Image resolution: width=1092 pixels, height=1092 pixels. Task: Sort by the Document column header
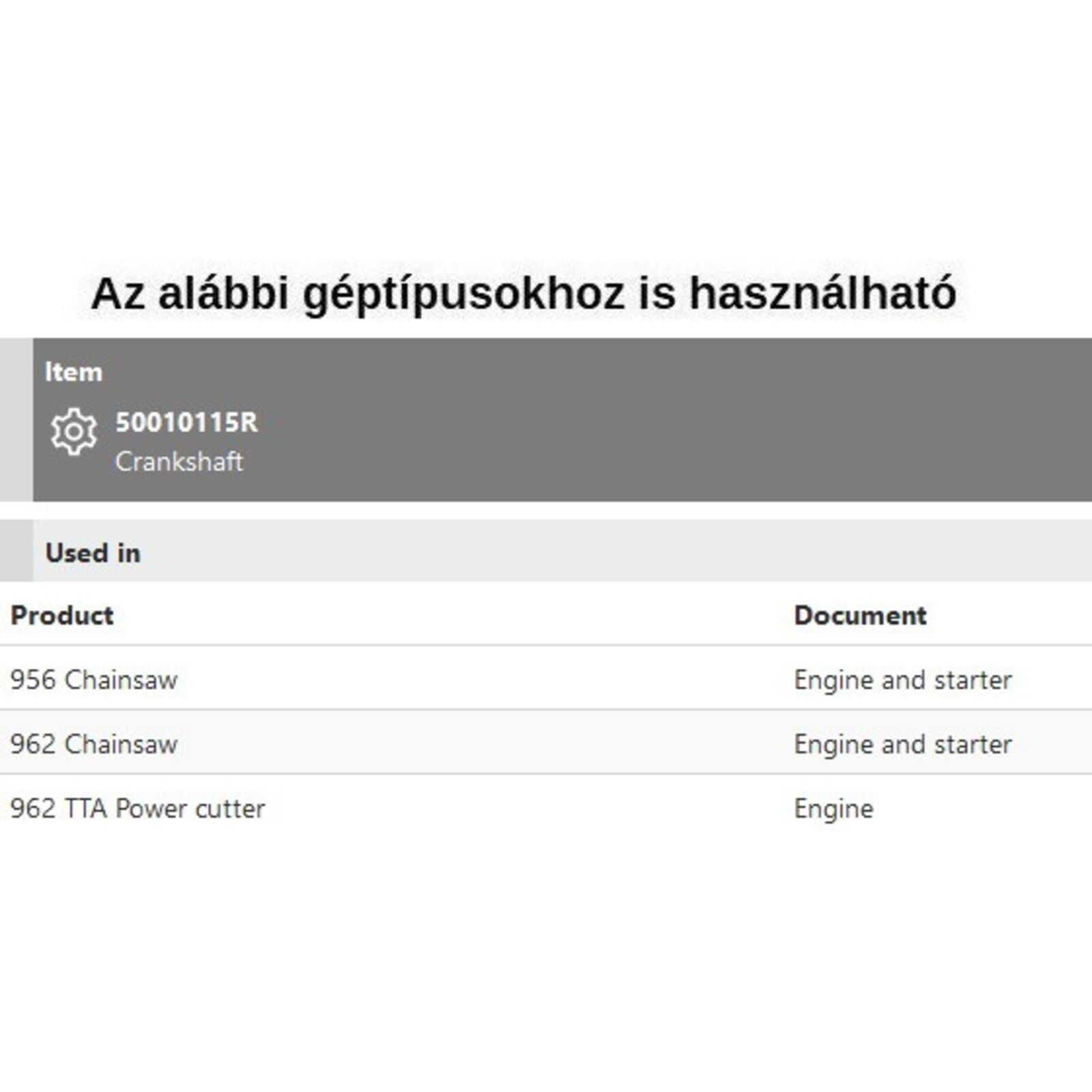coord(860,616)
